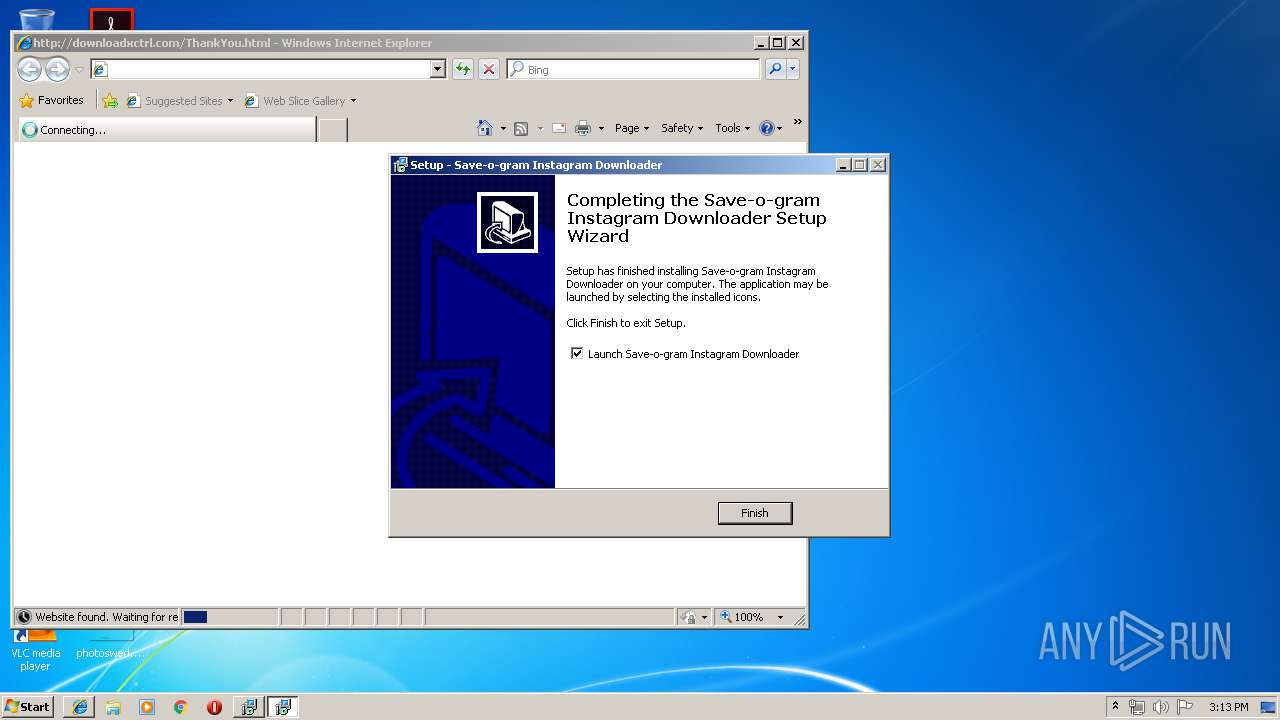Click the Read Mail icon
The width and height of the screenshot is (1280, 720).
tap(559, 128)
